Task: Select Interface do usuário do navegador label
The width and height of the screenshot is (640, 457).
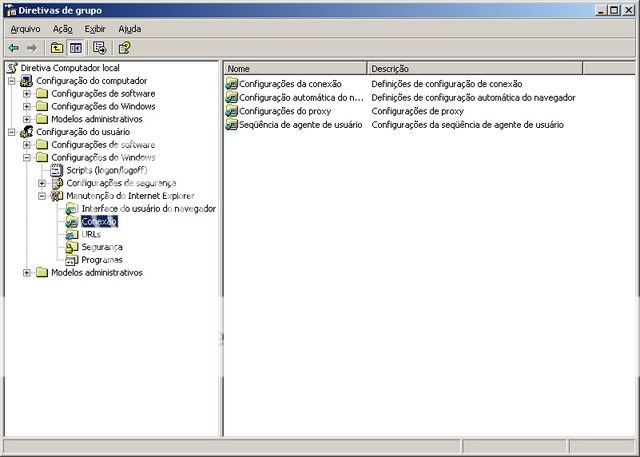Action: [149, 209]
